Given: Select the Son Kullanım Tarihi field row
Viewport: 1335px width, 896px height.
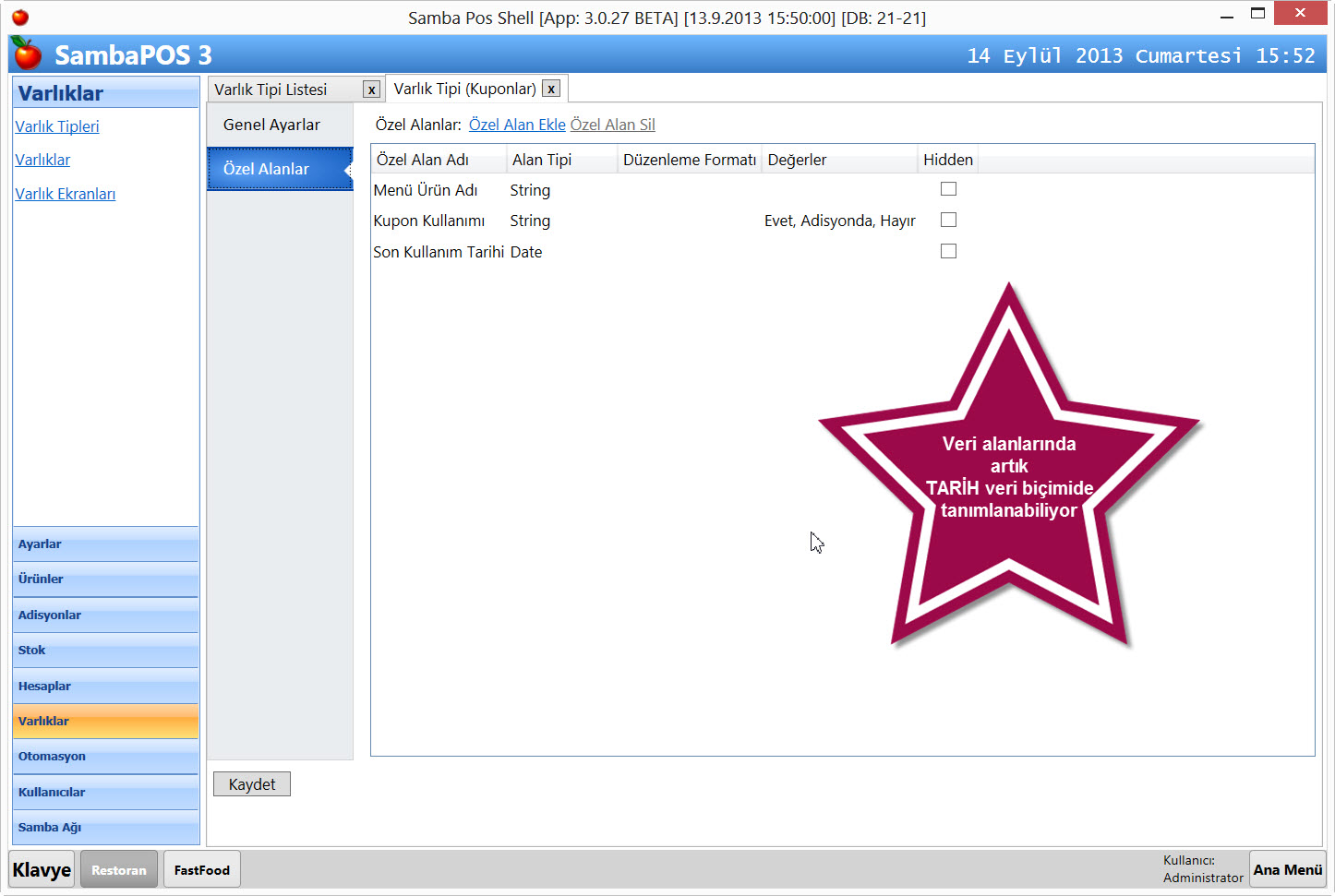Looking at the screenshot, I should [x=439, y=252].
